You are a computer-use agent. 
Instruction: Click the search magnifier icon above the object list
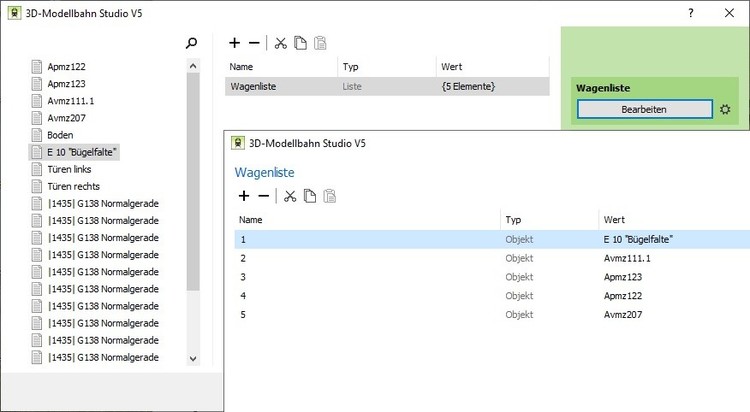click(x=191, y=43)
